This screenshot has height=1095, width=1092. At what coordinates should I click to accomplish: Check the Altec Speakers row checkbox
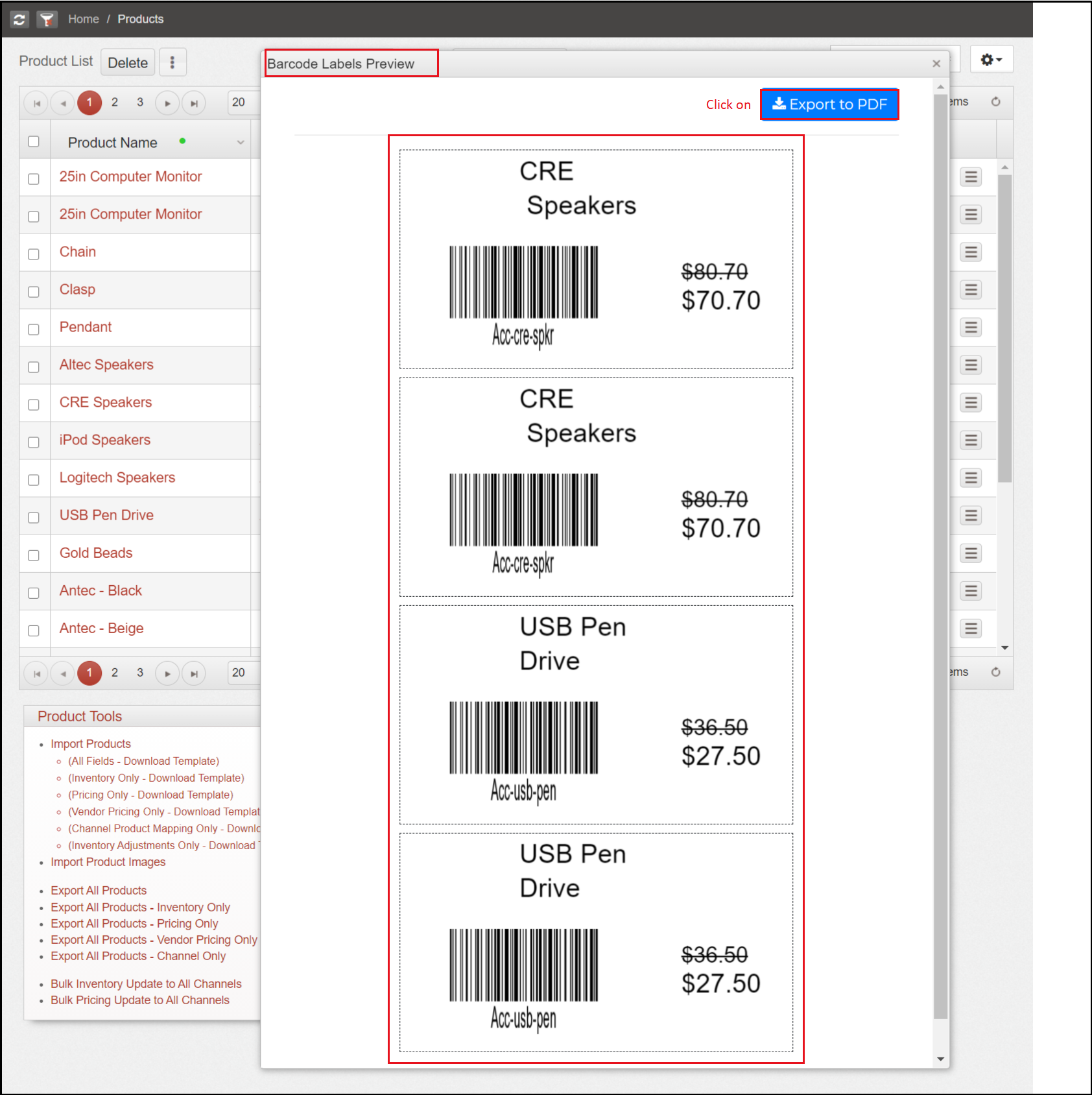coord(34,367)
